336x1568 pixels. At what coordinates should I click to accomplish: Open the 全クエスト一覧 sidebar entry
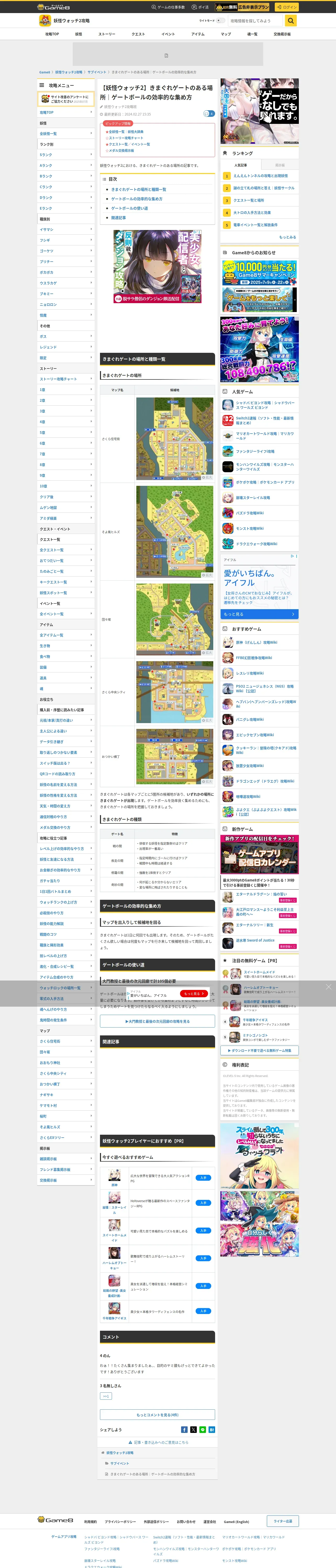pos(66,550)
